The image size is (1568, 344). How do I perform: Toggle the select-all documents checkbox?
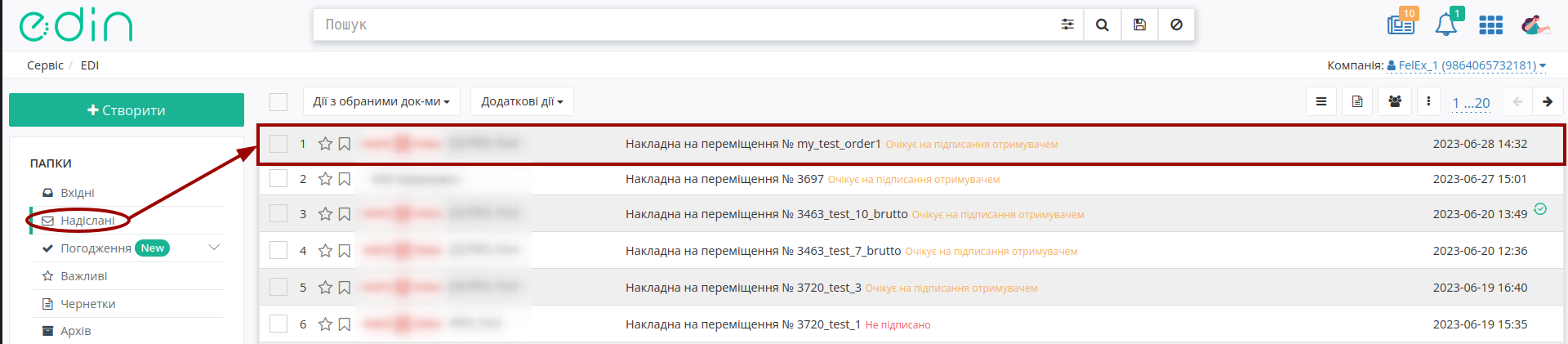[x=278, y=101]
